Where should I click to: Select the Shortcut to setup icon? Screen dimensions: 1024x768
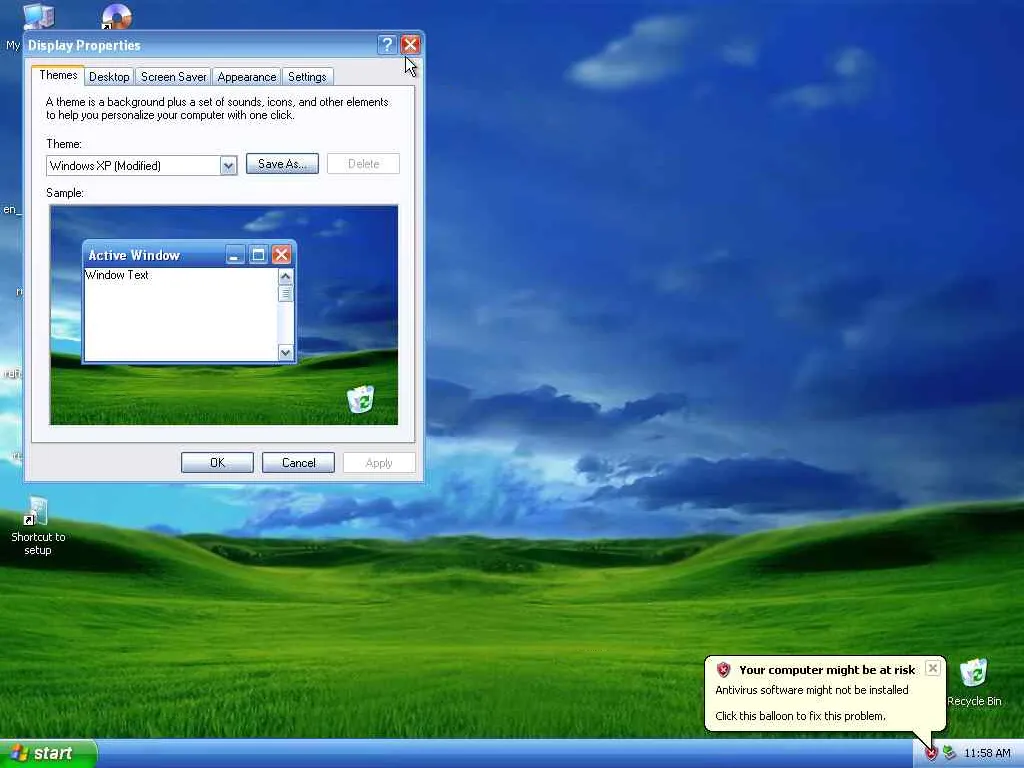pyautogui.click(x=38, y=526)
